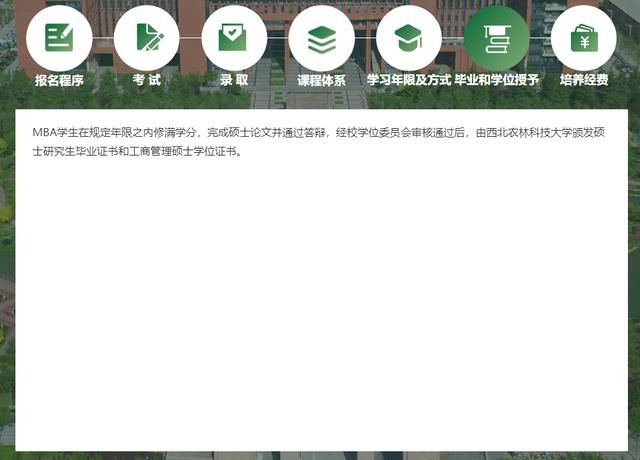Viewport: 640px width, 460px height.
Task: Switch to the 报名程序 tab label
Action: pos(59,80)
